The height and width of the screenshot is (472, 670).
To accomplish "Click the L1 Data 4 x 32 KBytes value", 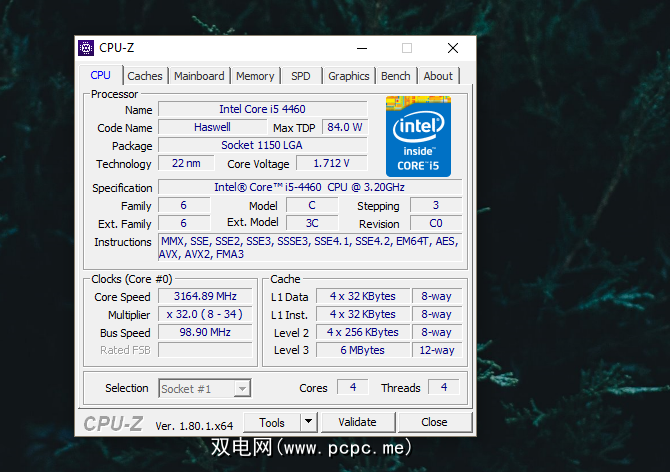I will point(363,296).
